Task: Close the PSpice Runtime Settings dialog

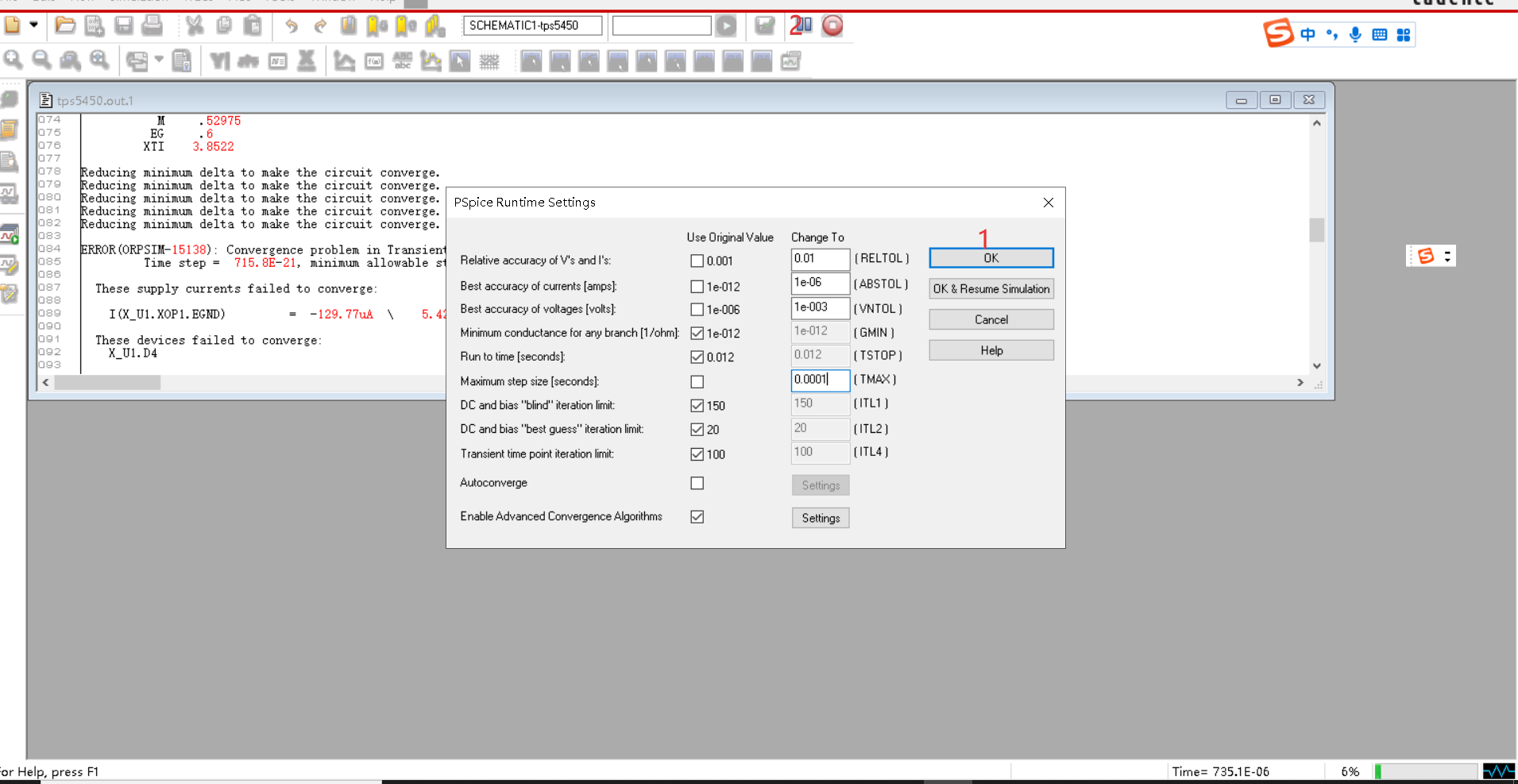Action: point(1049,203)
